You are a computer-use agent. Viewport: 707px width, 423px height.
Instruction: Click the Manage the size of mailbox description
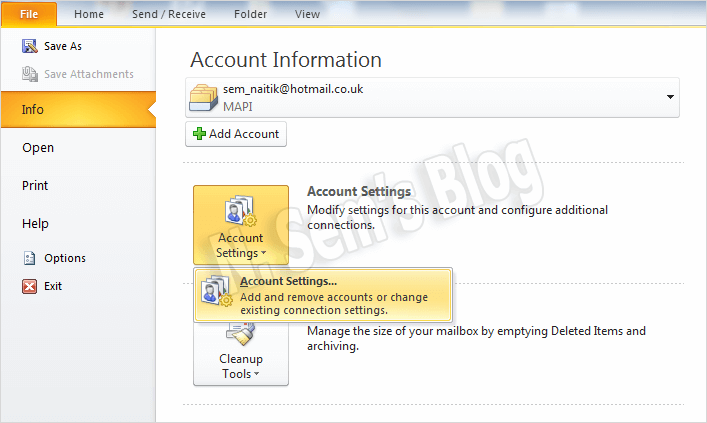click(x=476, y=339)
